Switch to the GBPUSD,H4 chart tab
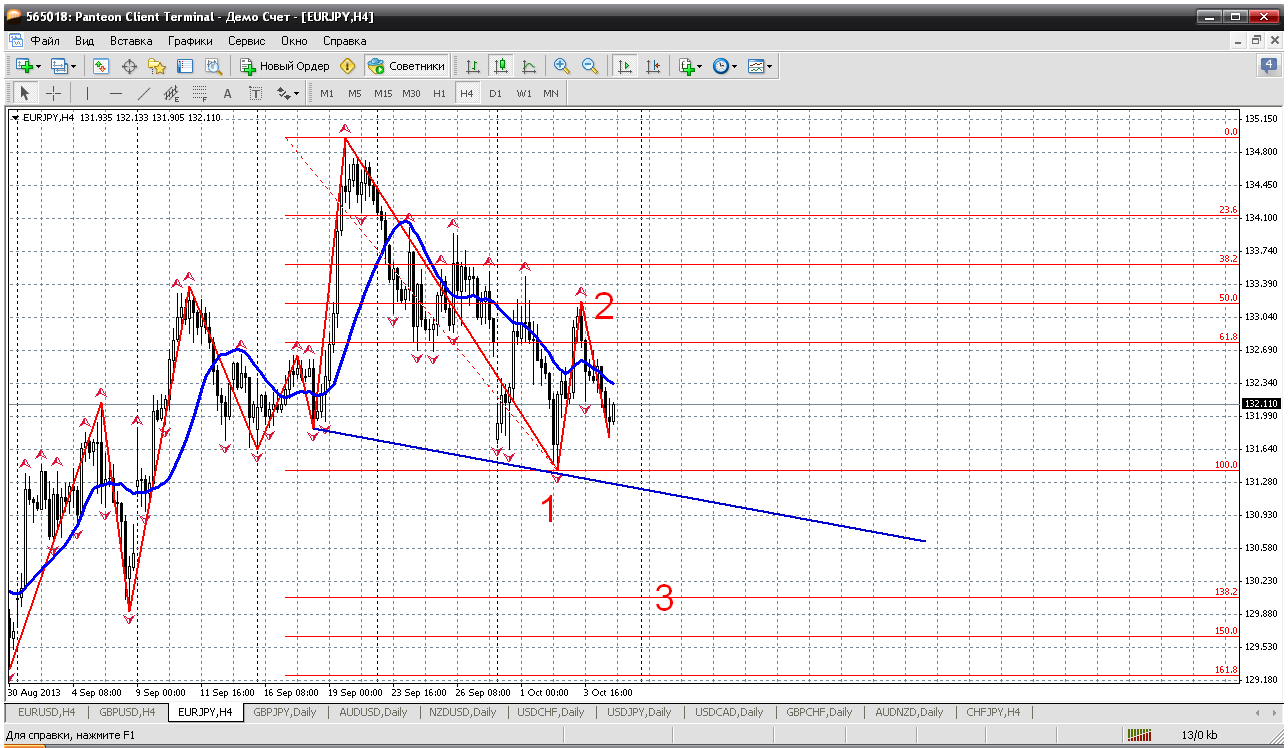This screenshot has height=748, width=1288. point(129,712)
